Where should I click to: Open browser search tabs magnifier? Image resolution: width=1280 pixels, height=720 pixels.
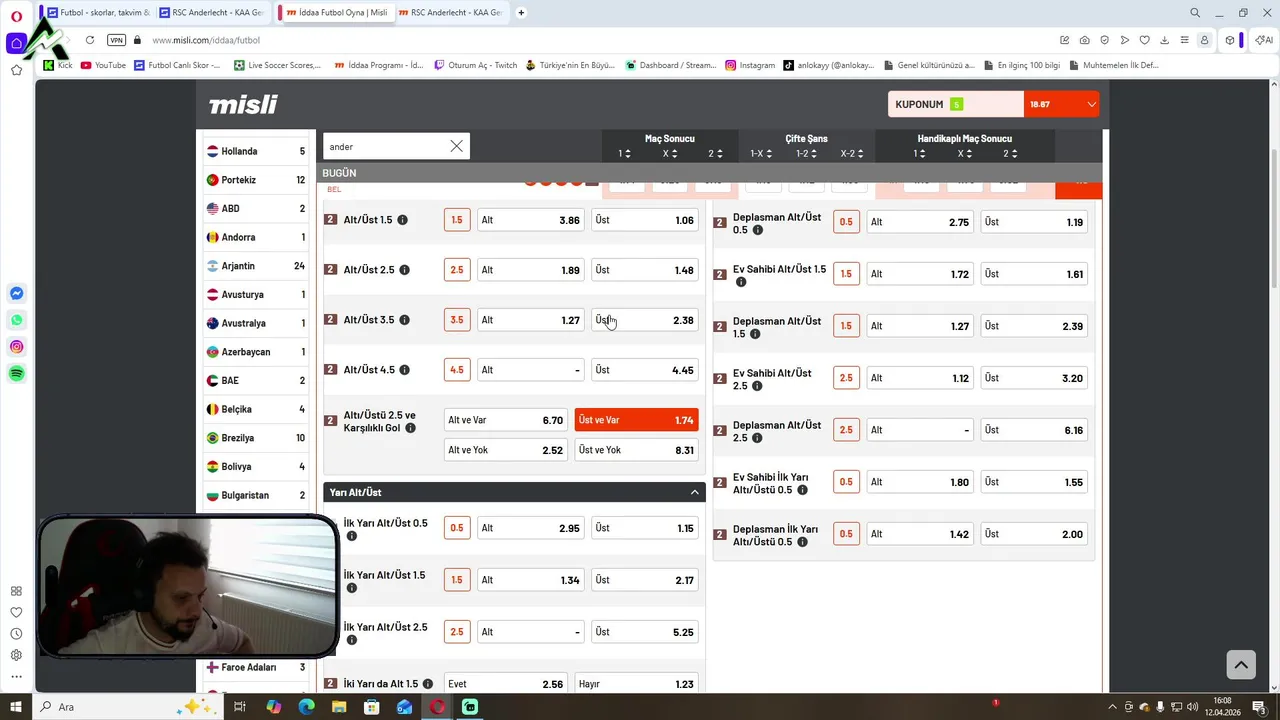pos(1195,13)
